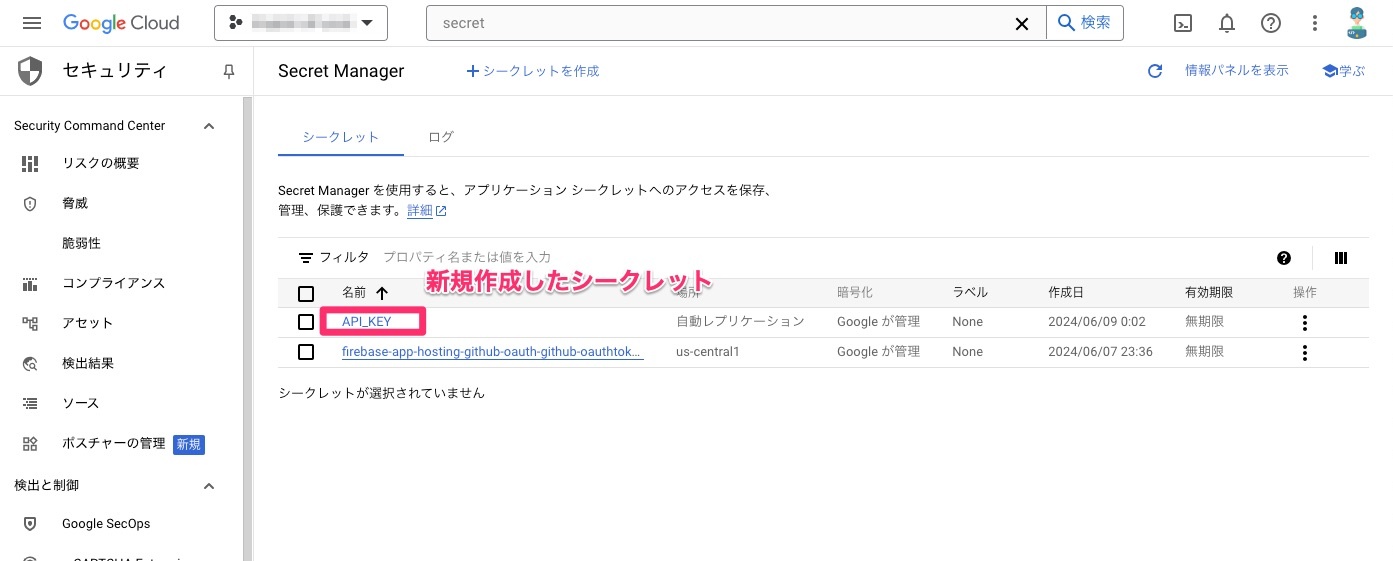The height and width of the screenshot is (561, 1393).
Task: Click the 有効期限 column header
Action: click(x=1209, y=292)
